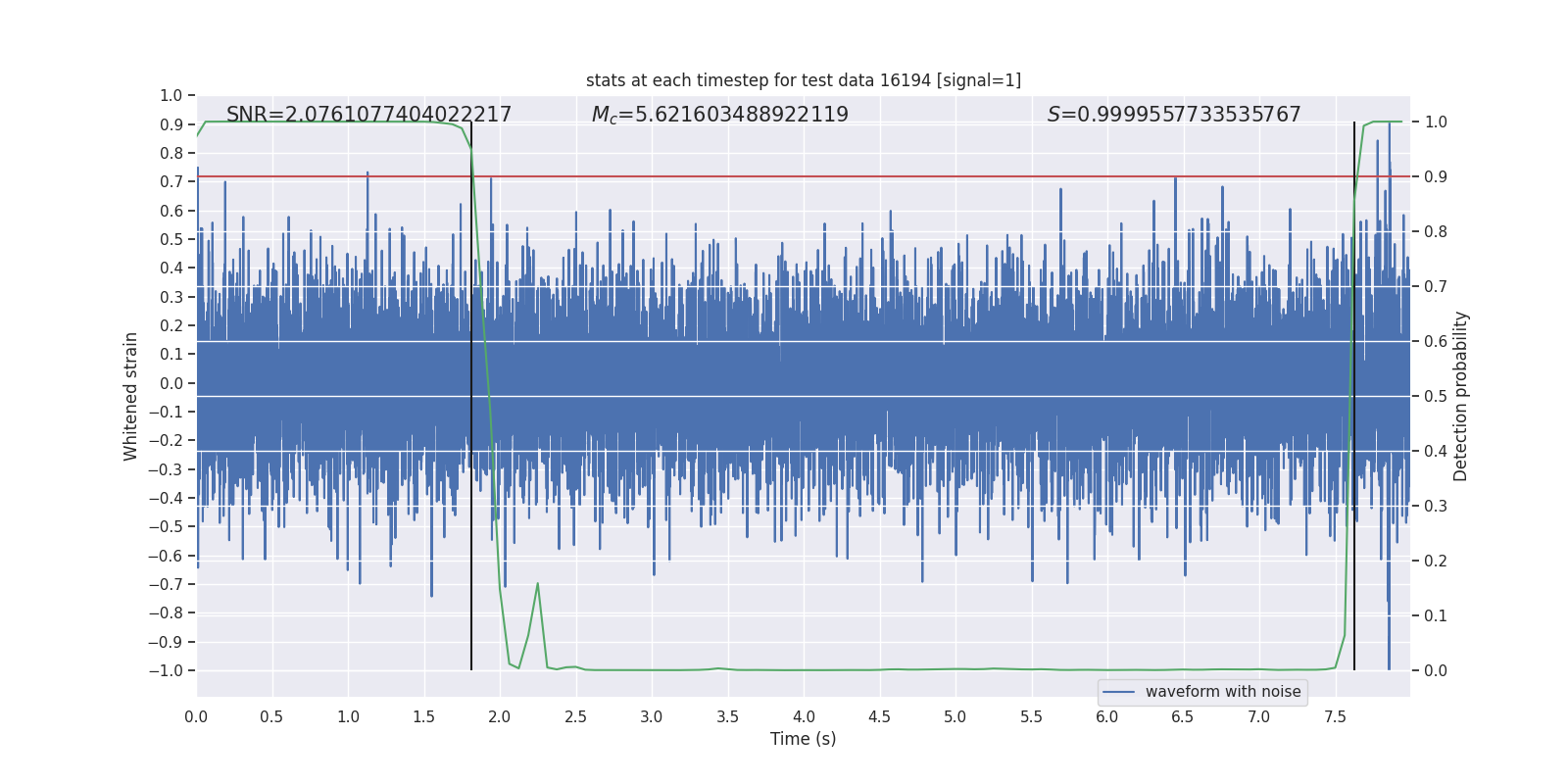Click the 4.0 tick on the time axis

click(804, 716)
